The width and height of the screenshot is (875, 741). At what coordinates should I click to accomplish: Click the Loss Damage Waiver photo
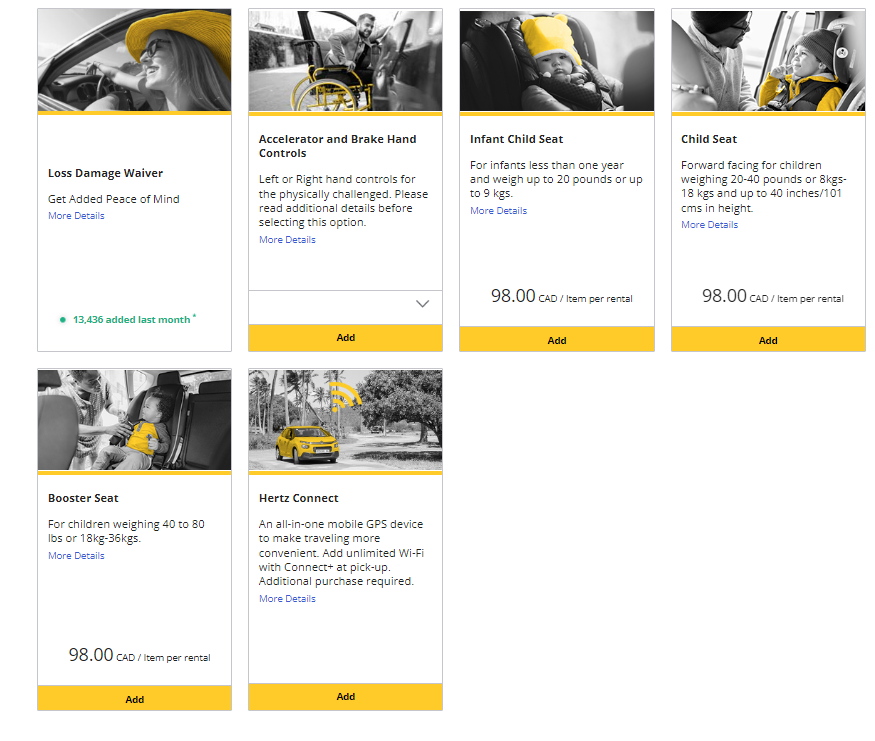134,61
